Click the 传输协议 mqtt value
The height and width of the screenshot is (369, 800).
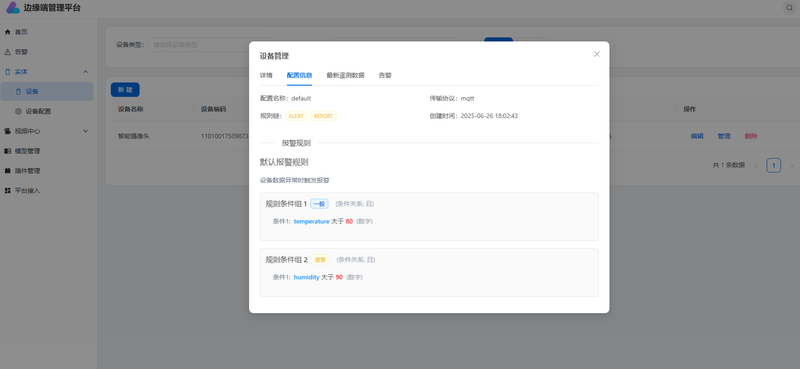(467, 98)
